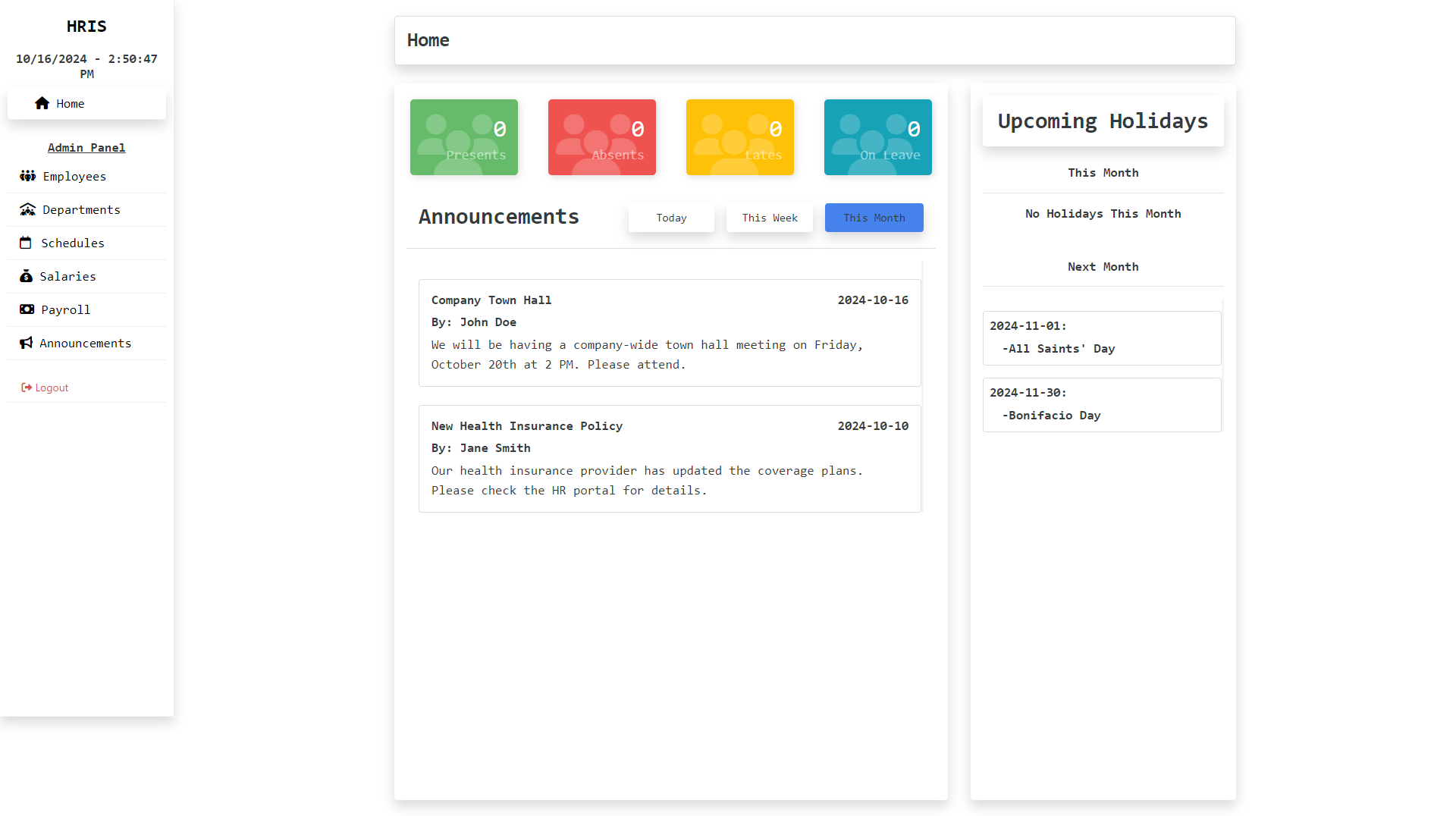Select the Bonifacio Day holiday entry
The height and width of the screenshot is (816, 1456).
(1102, 404)
